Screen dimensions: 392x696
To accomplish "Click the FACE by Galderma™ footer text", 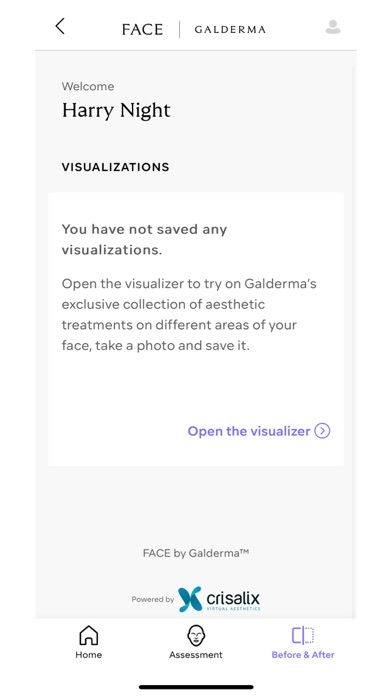I will [196, 553].
